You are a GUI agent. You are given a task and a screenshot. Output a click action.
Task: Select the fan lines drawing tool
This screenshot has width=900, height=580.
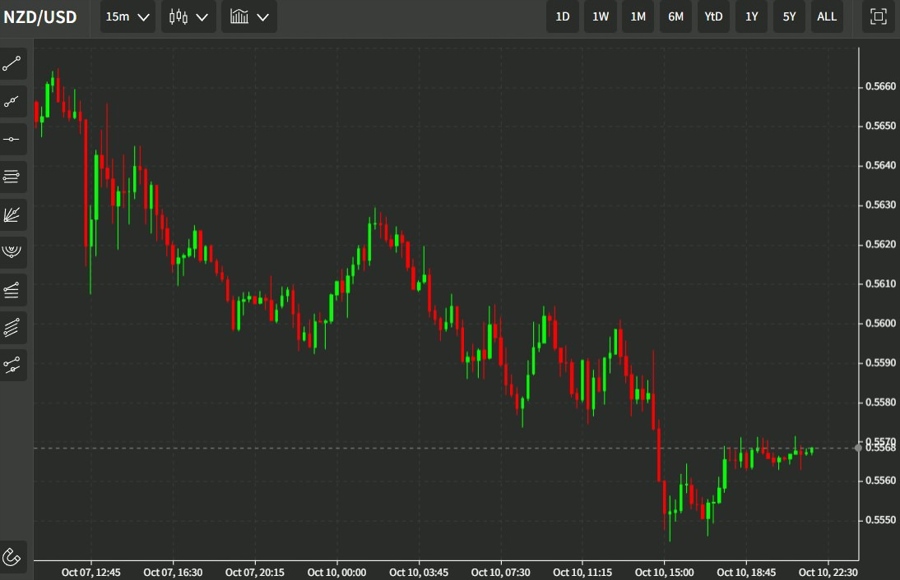[13, 214]
